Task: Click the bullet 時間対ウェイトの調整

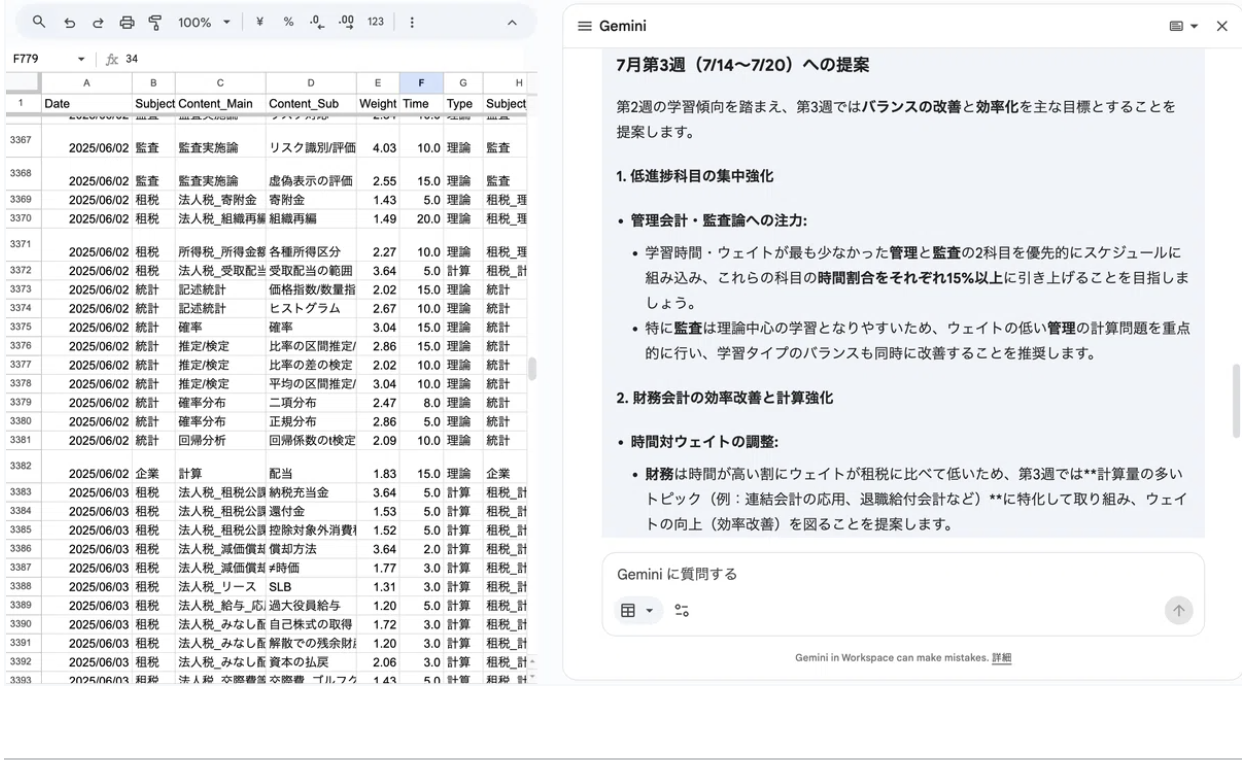Action: (704, 442)
